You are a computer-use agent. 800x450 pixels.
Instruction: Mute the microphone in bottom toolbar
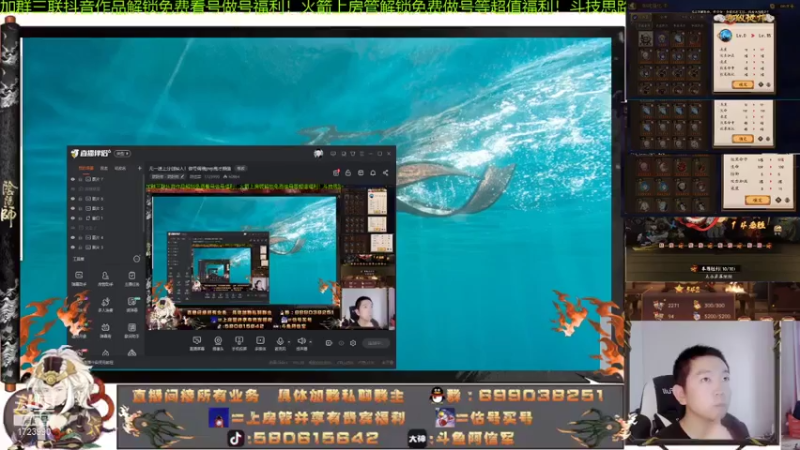tap(280, 341)
